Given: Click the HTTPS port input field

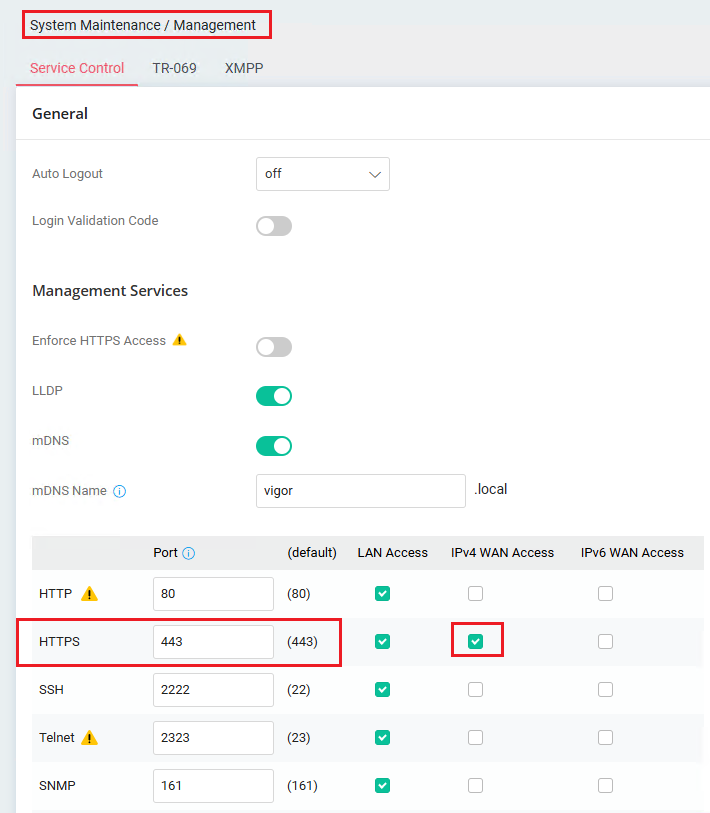Looking at the screenshot, I should pyautogui.click(x=213, y=641).
